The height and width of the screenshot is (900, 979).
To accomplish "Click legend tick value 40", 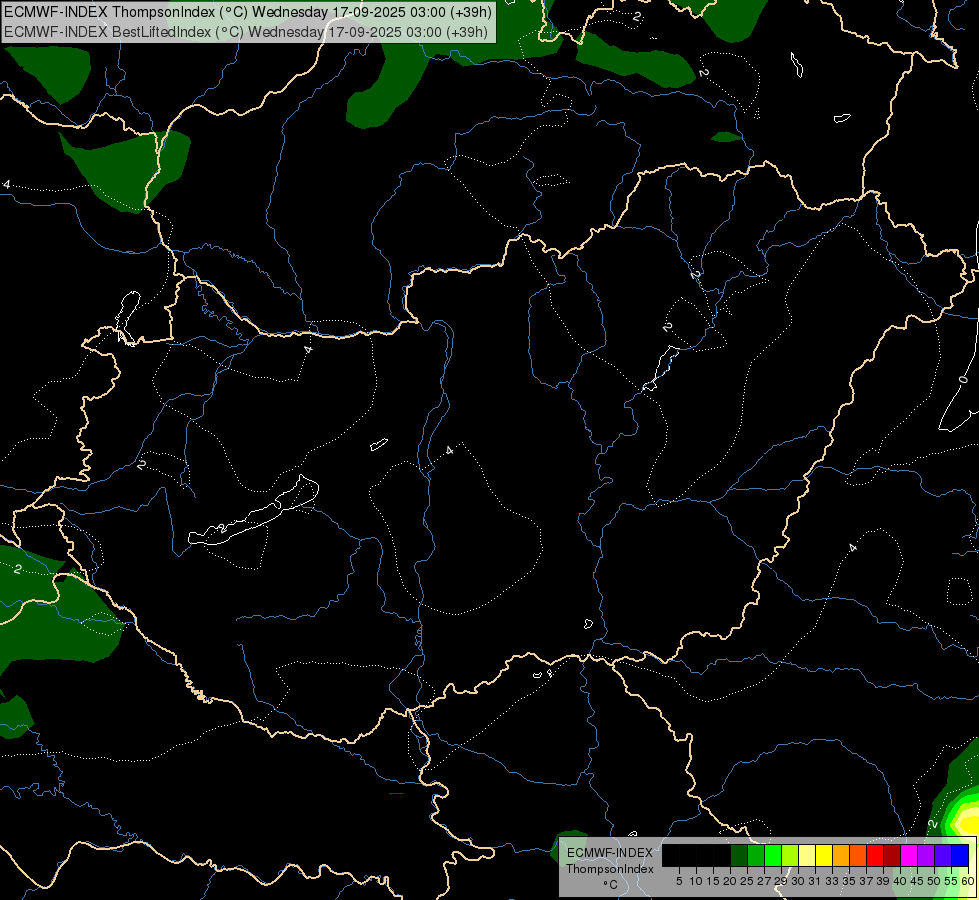I will click(900, 881).
